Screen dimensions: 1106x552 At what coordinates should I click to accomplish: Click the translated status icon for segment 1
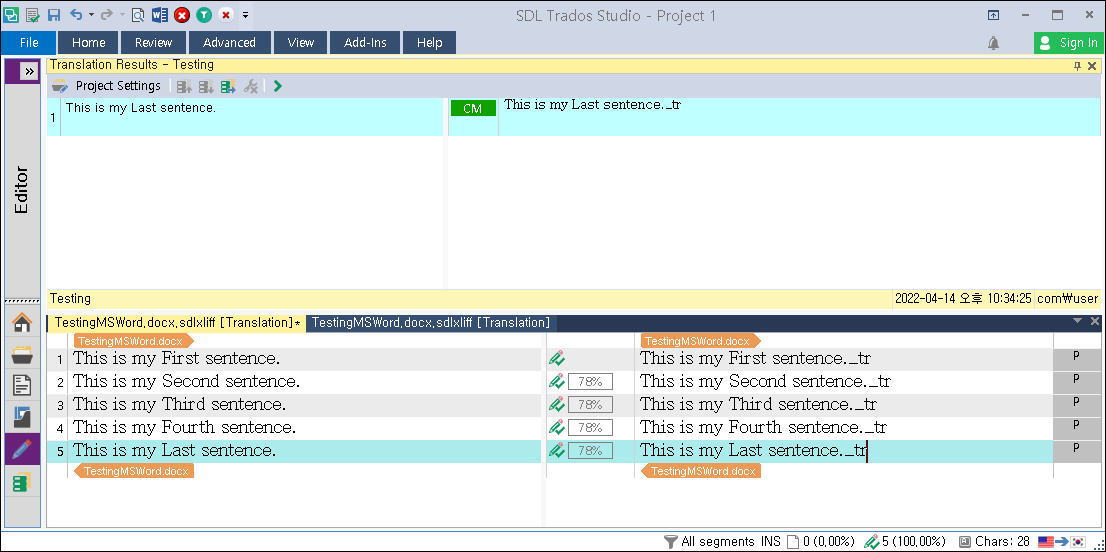pyautogui.click(x=557, y=359)
